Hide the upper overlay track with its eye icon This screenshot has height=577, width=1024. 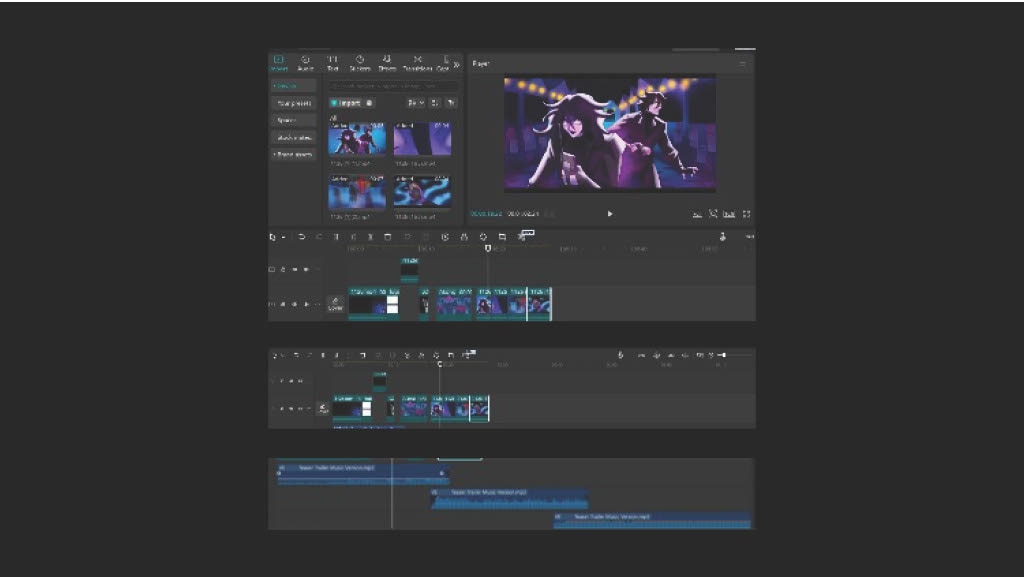click(x=295, y=269)
